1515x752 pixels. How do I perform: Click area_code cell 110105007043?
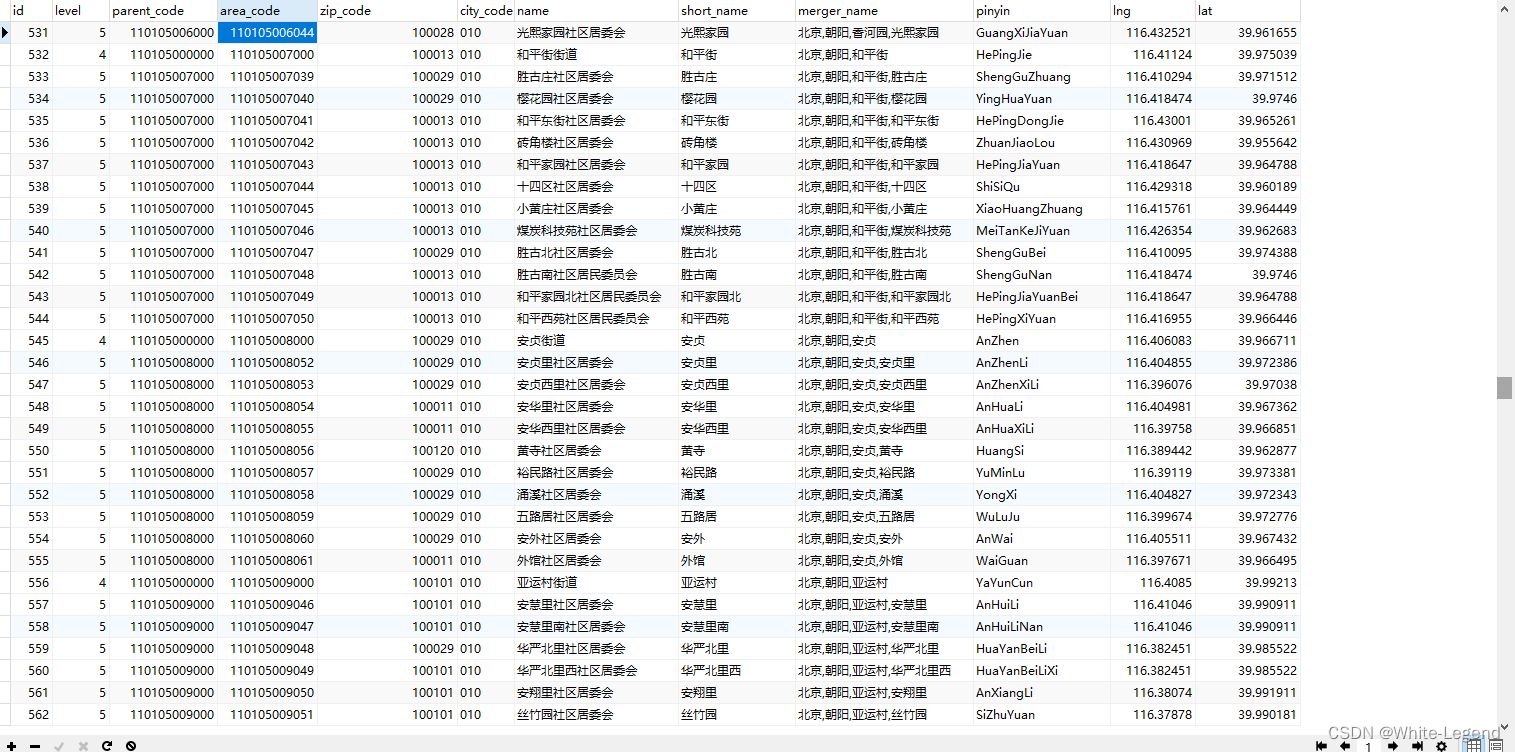pyautogui.click(x=267, y=165)
